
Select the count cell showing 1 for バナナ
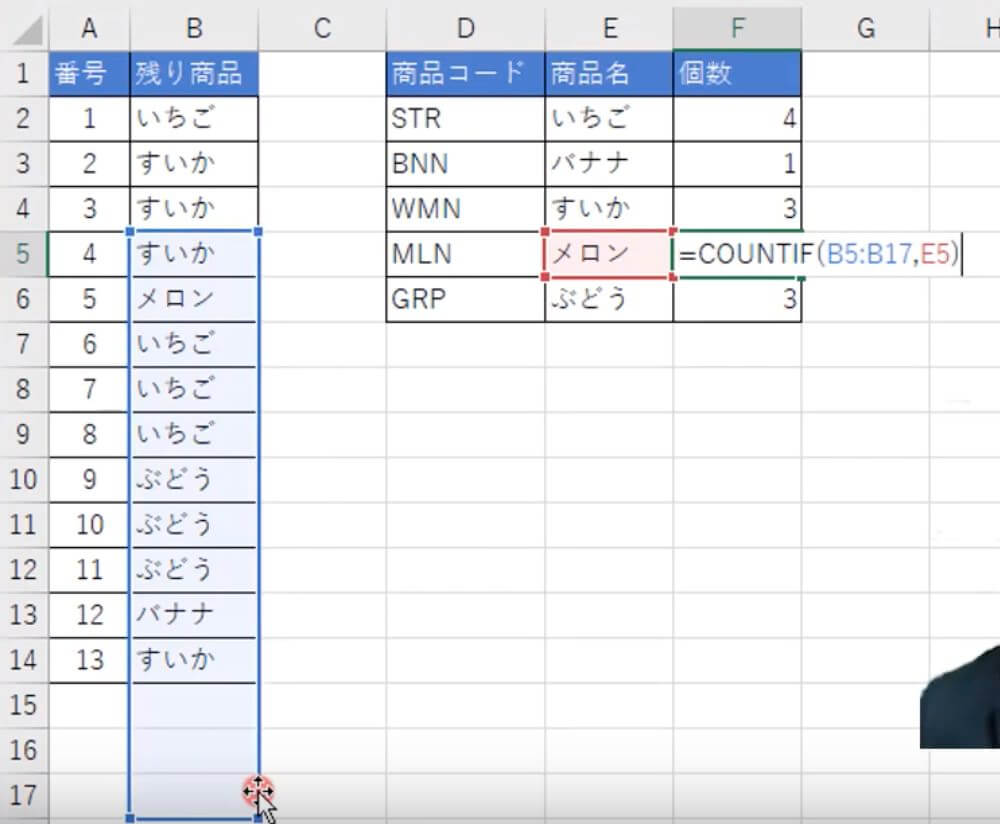[x=737, y=164]
